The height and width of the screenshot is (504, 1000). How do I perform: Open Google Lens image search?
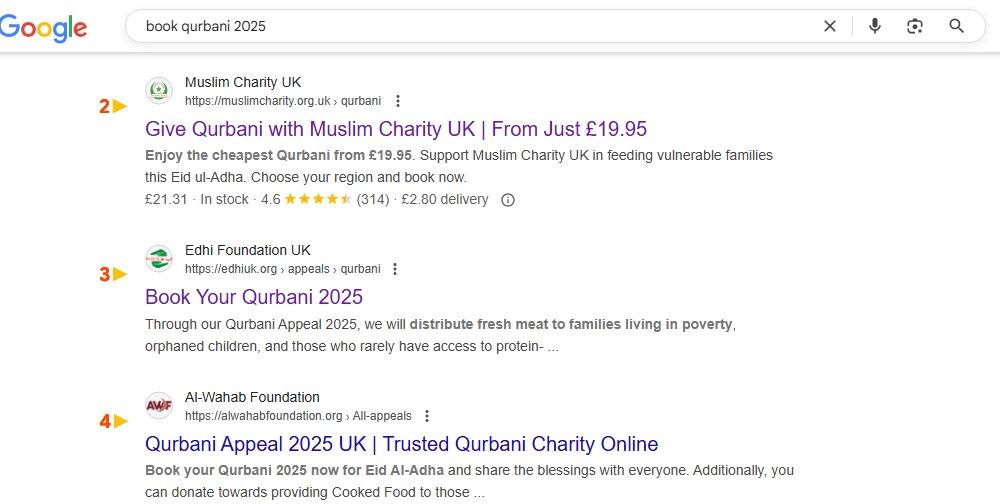(914, 27)
